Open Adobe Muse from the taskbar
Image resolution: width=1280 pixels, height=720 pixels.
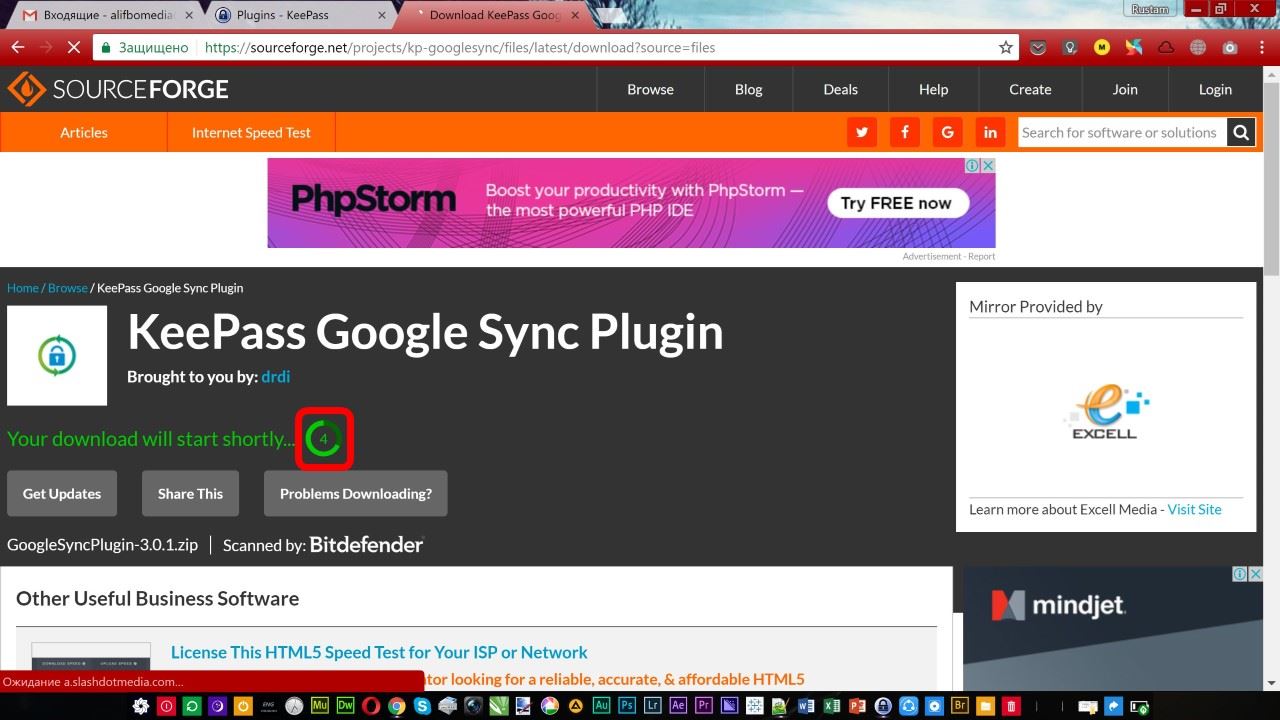(x=320, y=706)
